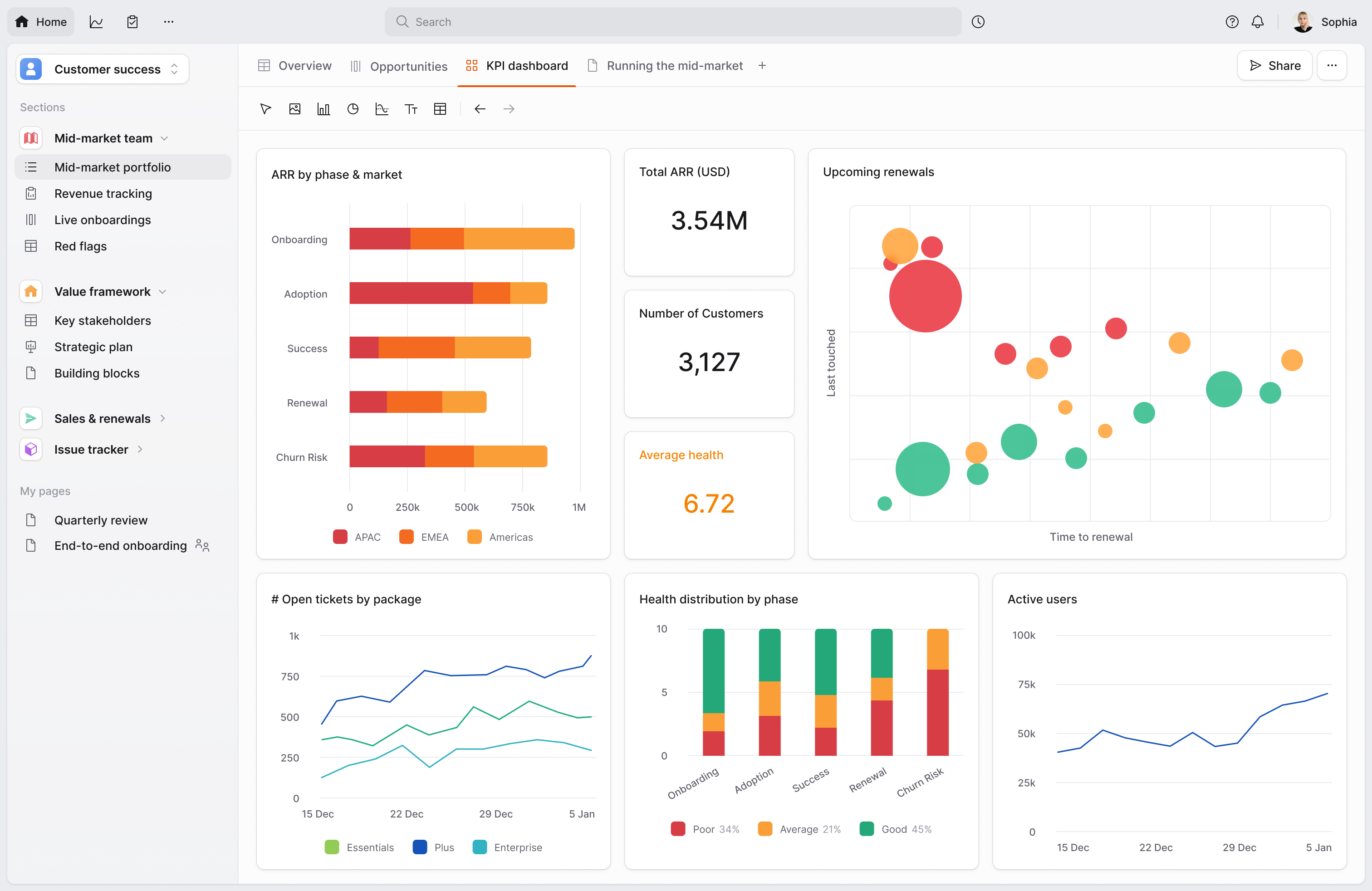Insert a table widget from toolbar
This screenshot has width=1372, height=891.
440,109
